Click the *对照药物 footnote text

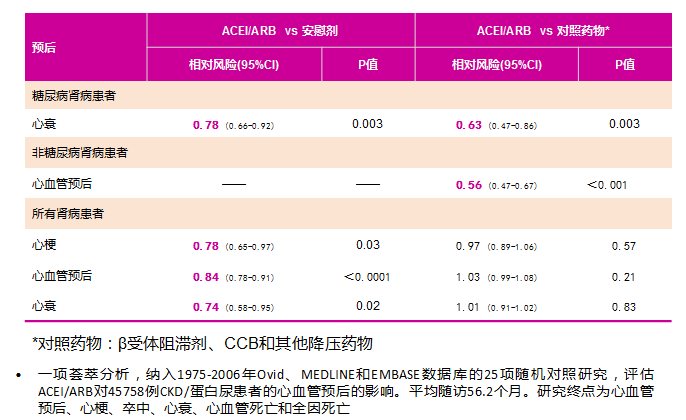202,343
